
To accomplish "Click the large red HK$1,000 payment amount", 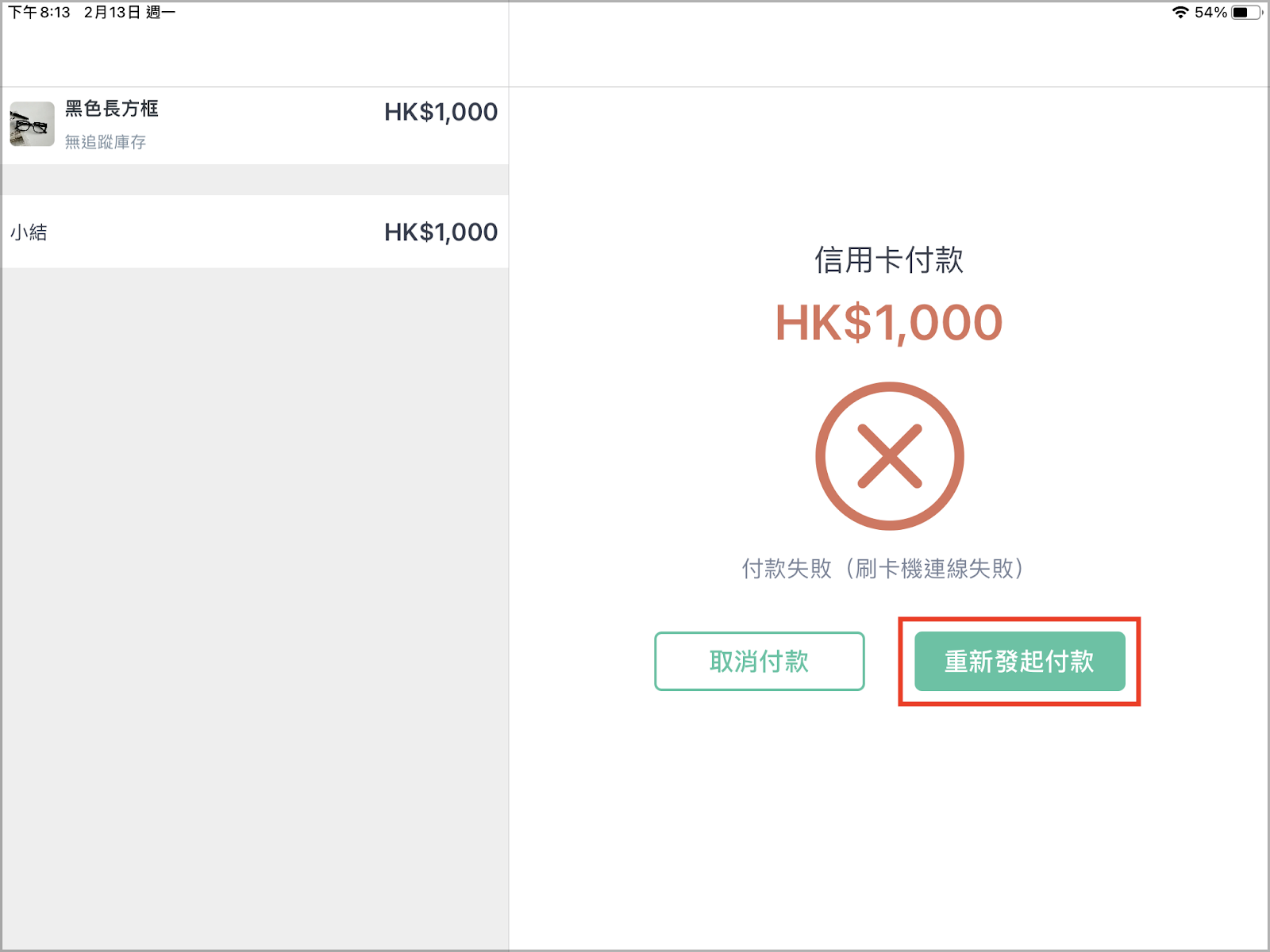I will (x=889, y=323).
